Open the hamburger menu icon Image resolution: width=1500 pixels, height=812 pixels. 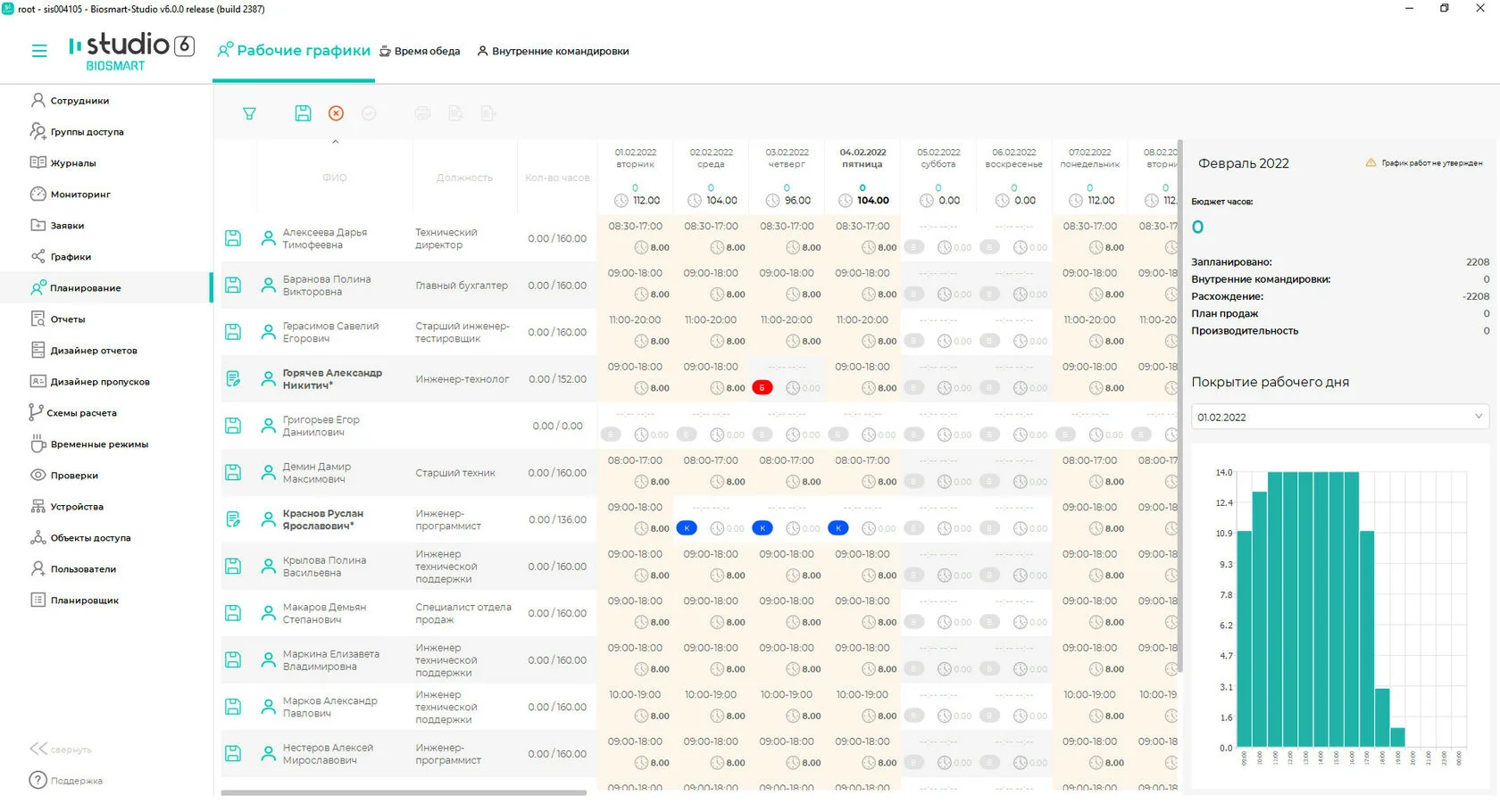click(x=39, y=51)
